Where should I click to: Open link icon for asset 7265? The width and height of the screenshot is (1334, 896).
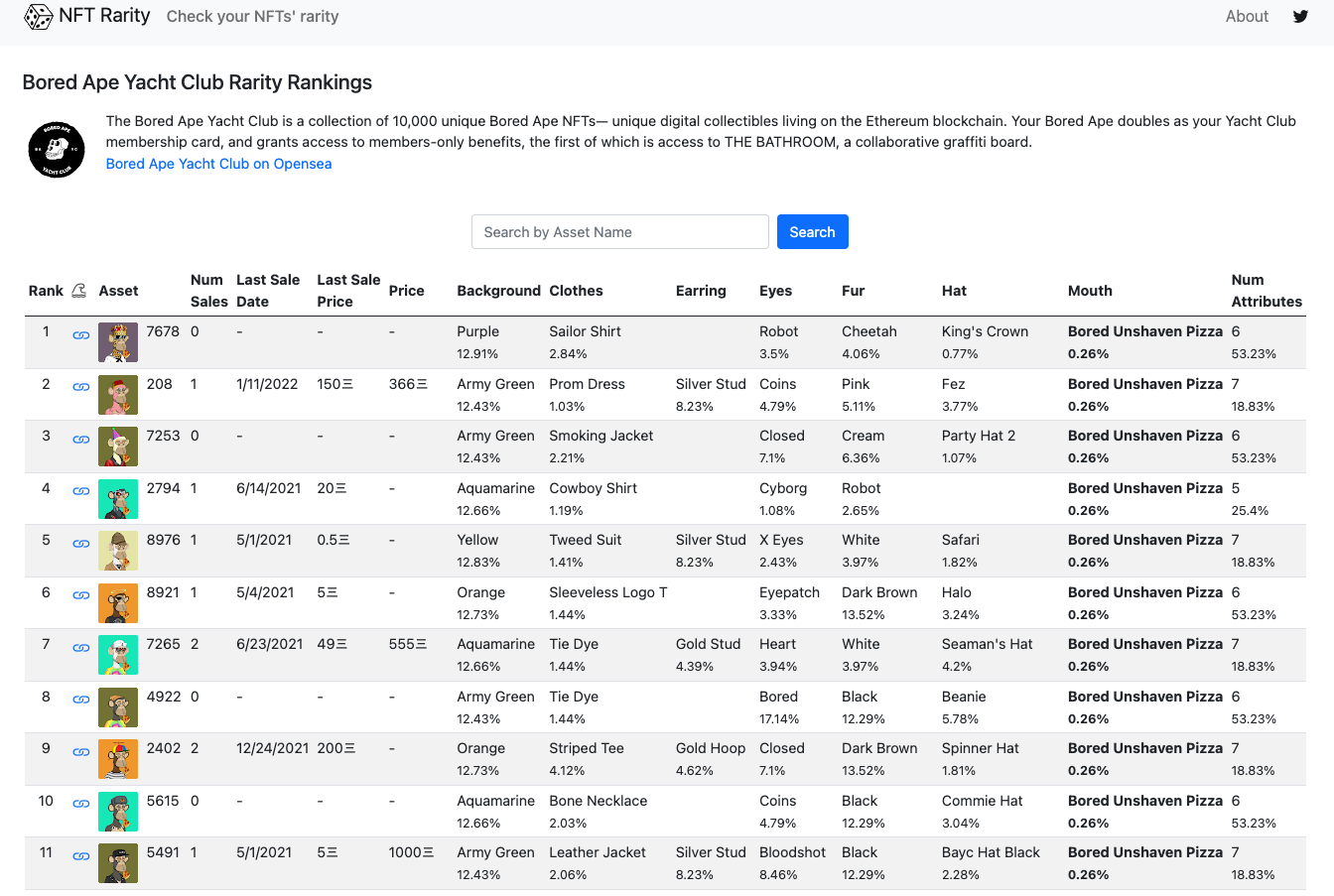tap(81, 648)
